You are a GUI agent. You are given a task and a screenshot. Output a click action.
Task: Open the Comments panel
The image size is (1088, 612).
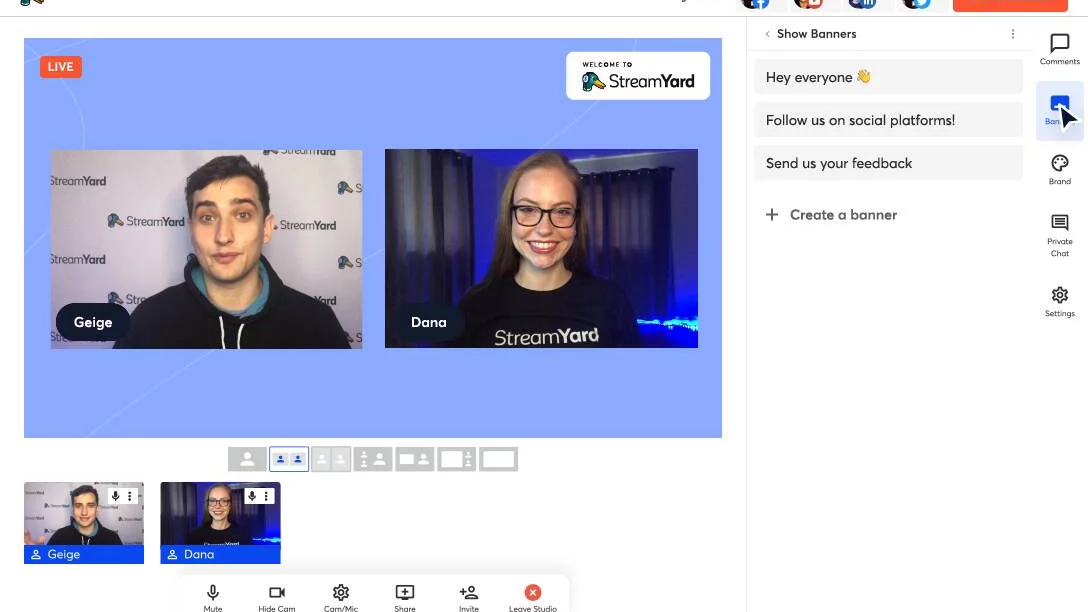click(1059, 48)
